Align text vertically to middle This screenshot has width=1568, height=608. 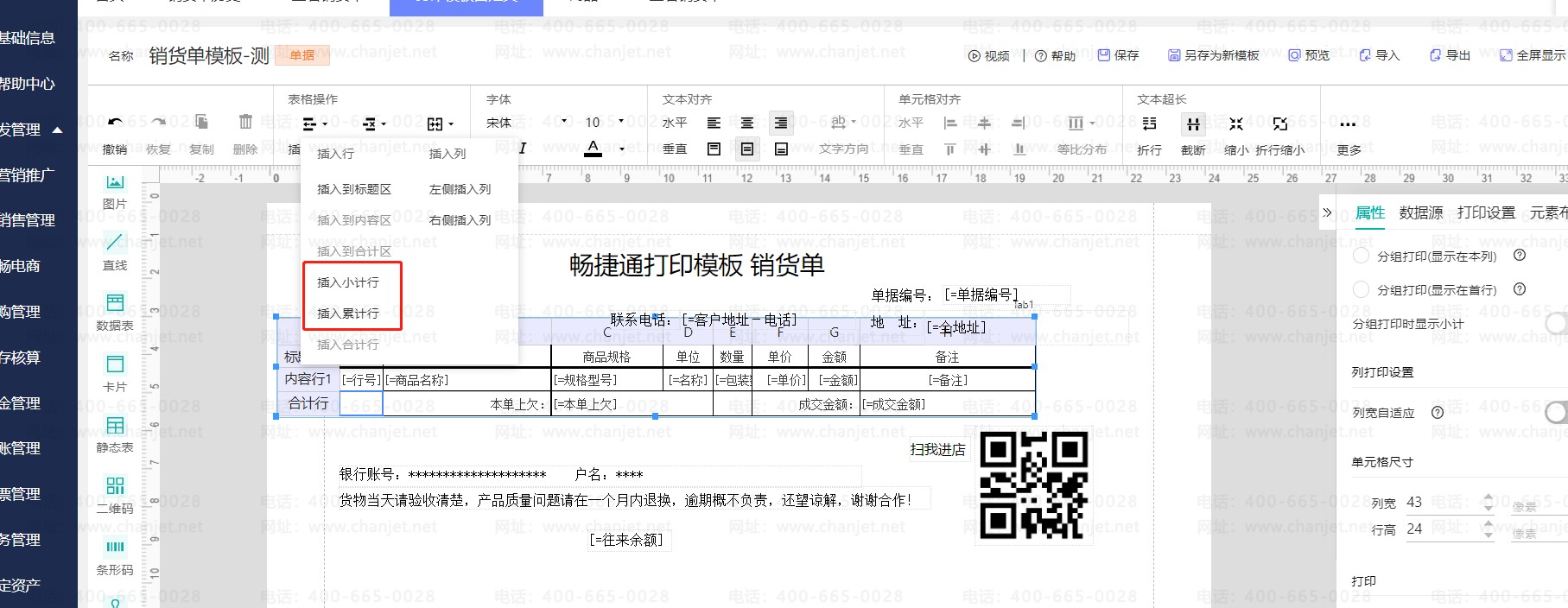click(x=747, y=149)
